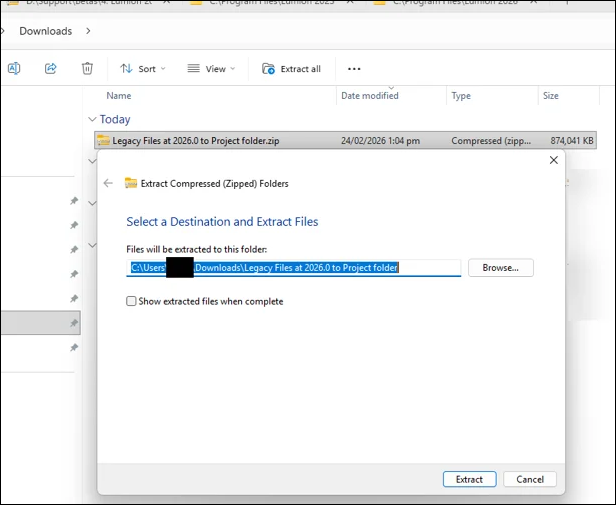Click the destination folder path field
616x505 pixels.
(x=295, y=268)
